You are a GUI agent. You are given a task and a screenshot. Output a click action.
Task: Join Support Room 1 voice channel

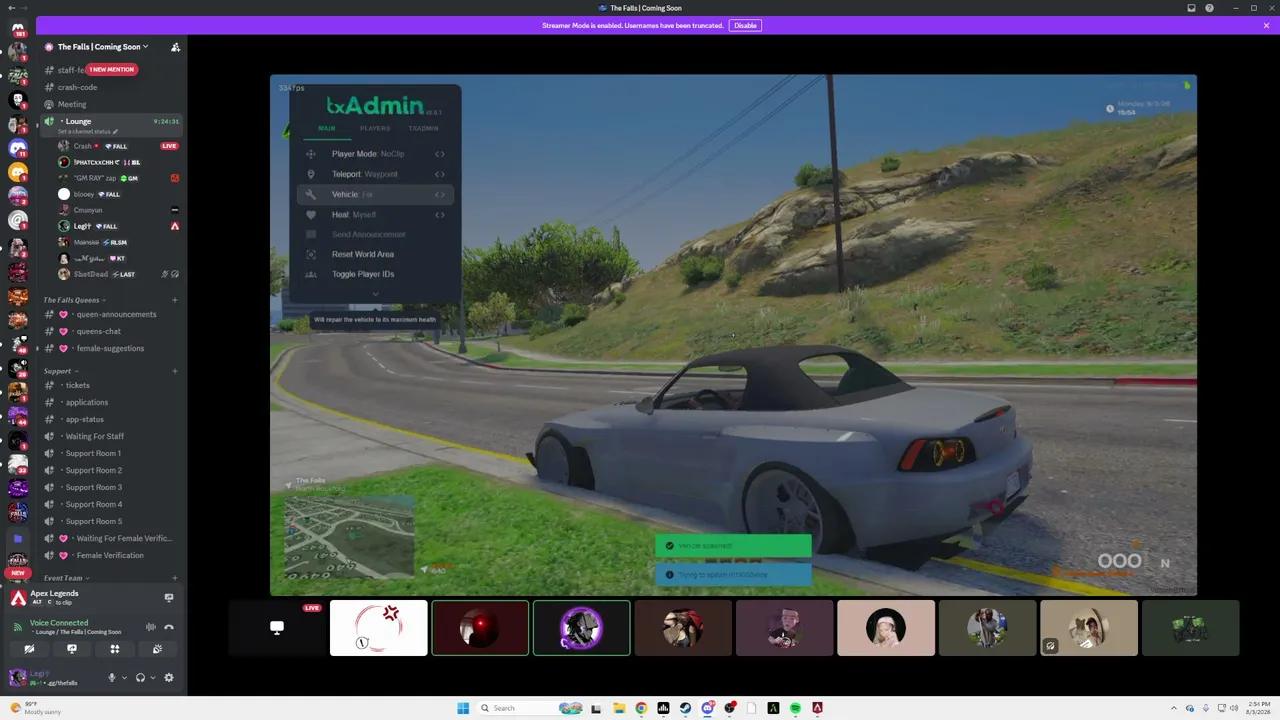coord(110,453)
